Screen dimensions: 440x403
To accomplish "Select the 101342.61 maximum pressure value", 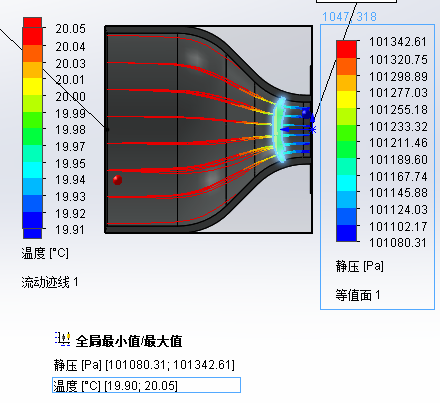I will click(x=398, y=42).
